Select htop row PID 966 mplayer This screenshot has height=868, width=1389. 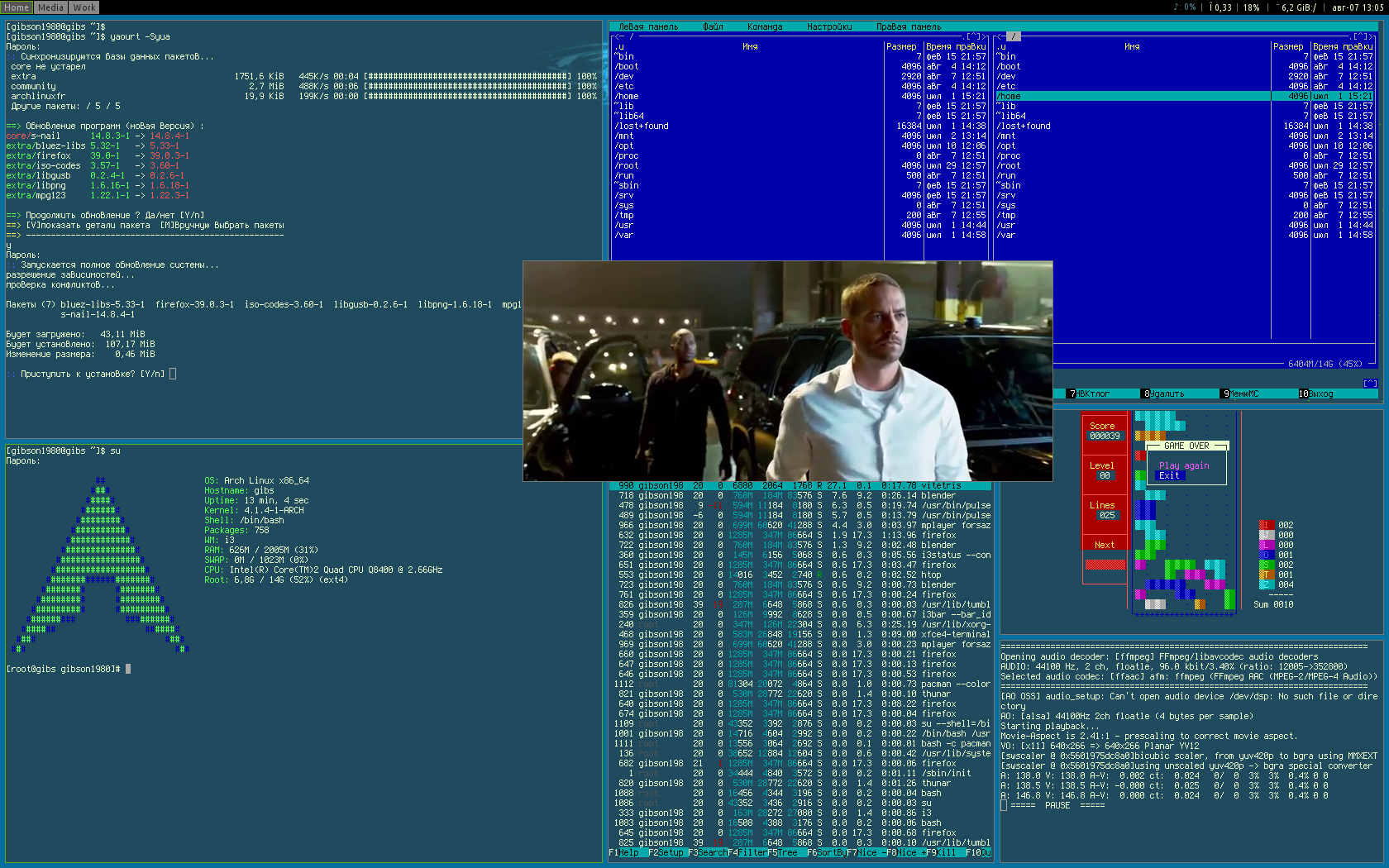pos(800,525)
